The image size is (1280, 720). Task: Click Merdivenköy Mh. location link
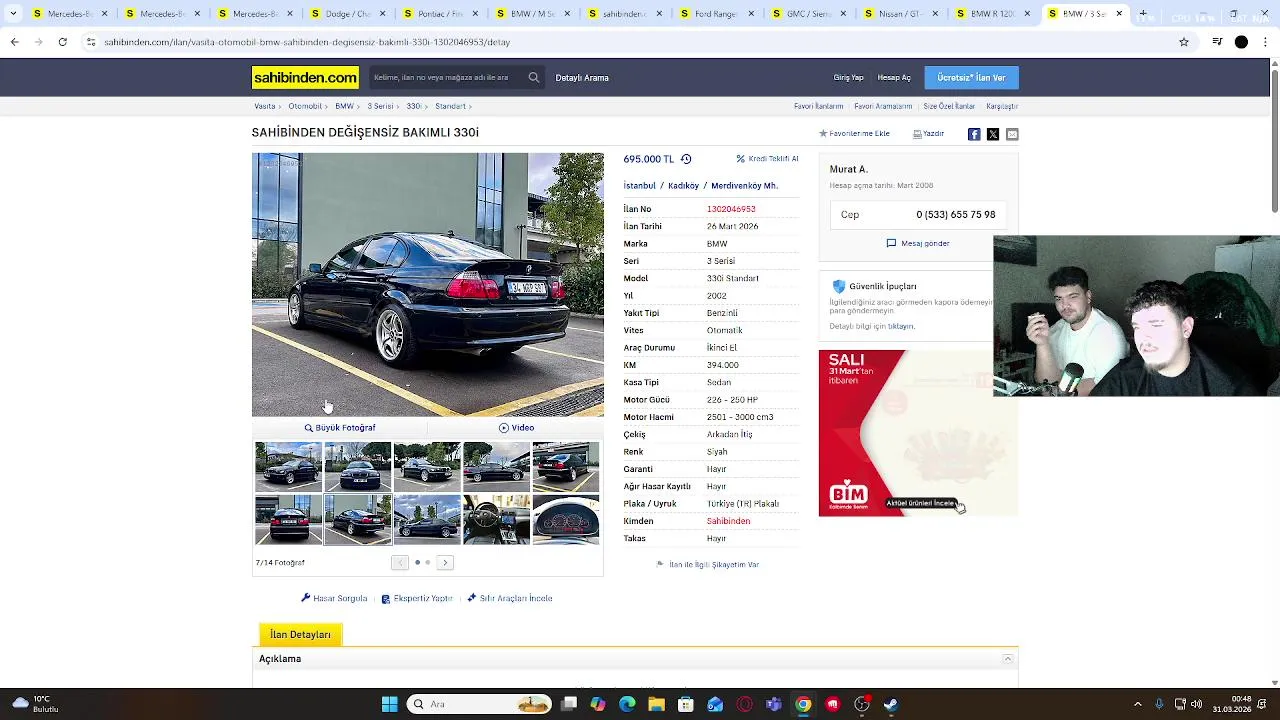pos(744,186)
